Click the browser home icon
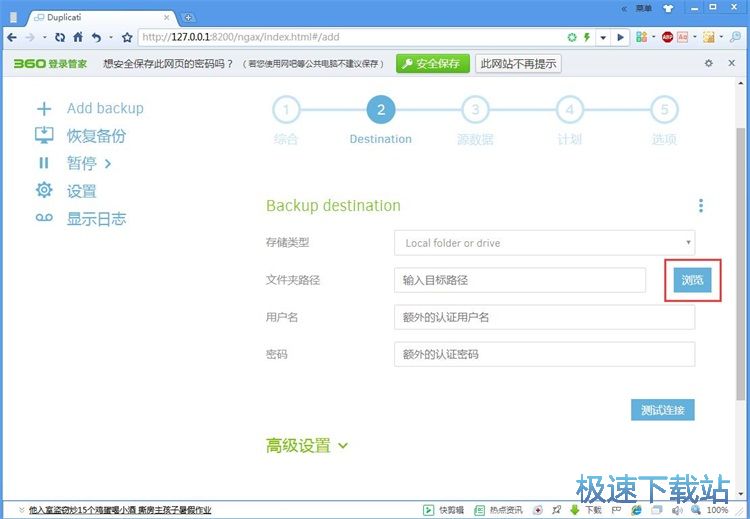The height and width of the screenshot is (519, 750). 79,37
